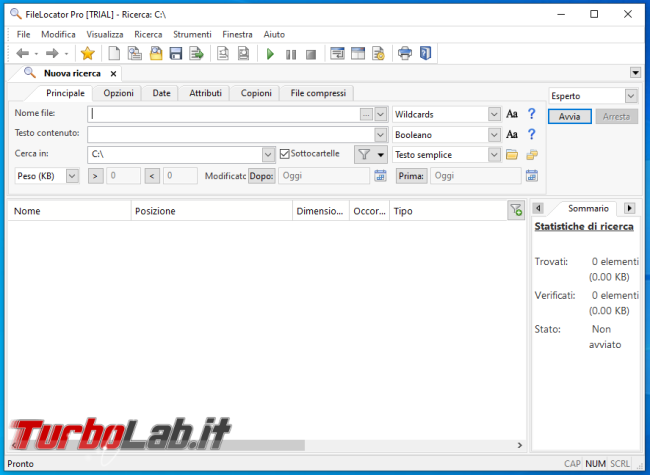The height and width of the screenshot is (475, 650).
Task: Open the tab list dropdown arrow
Action: click(x=635, y=73)
